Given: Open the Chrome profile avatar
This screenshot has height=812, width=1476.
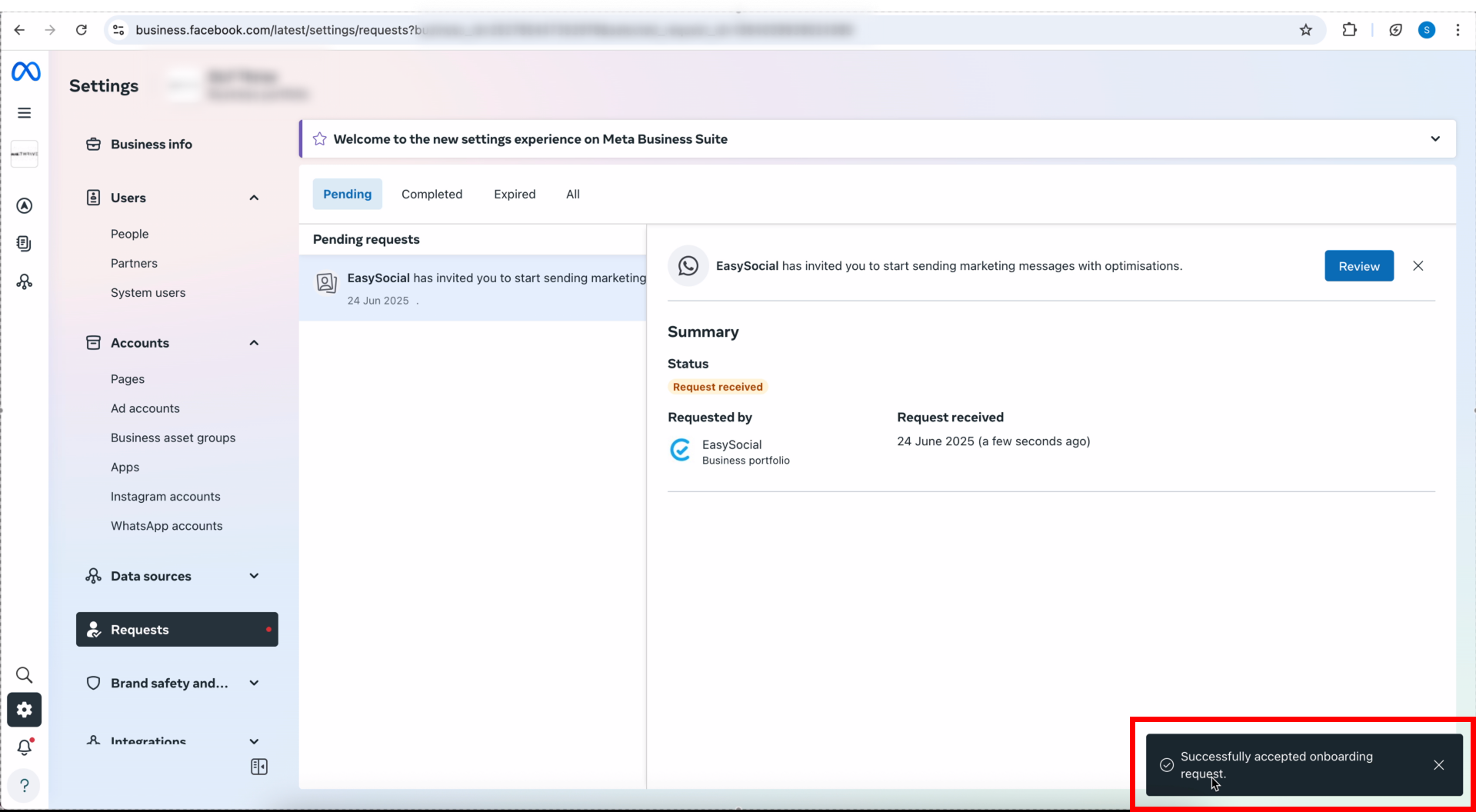Looking at the screenshot, I should 1427,30.
